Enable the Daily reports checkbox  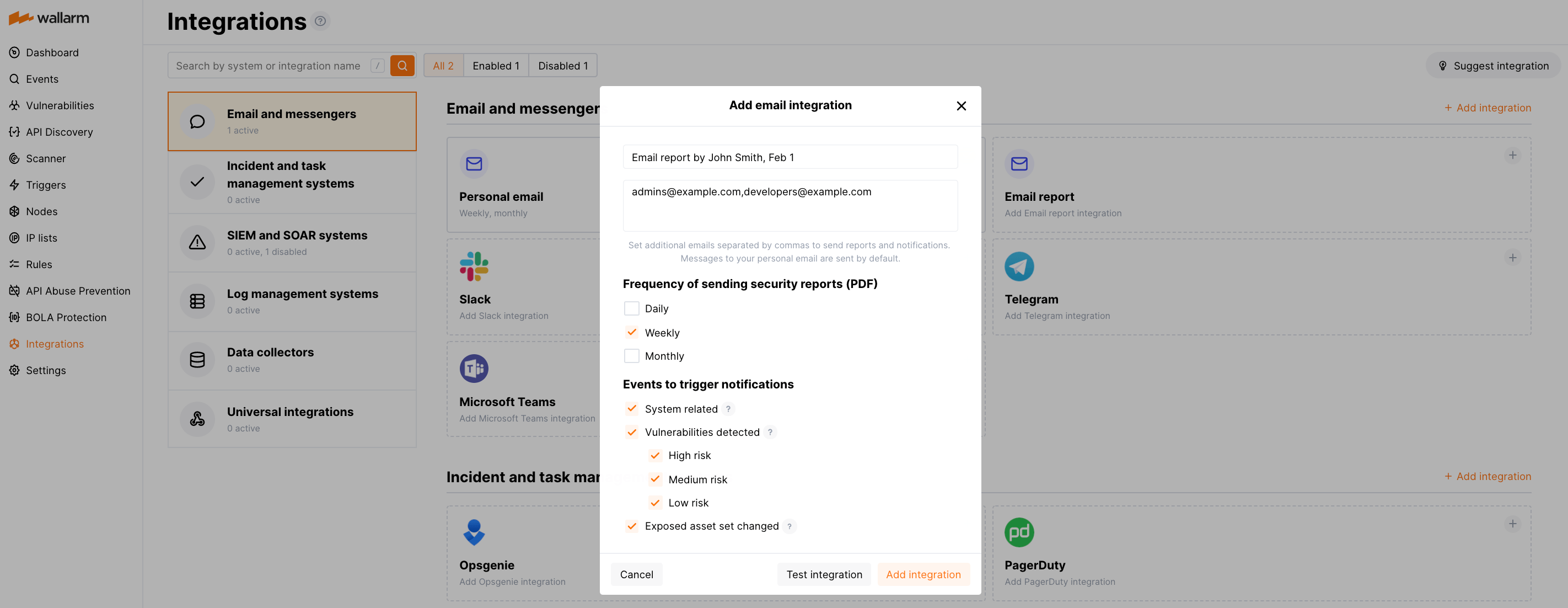tap(632, 308)
